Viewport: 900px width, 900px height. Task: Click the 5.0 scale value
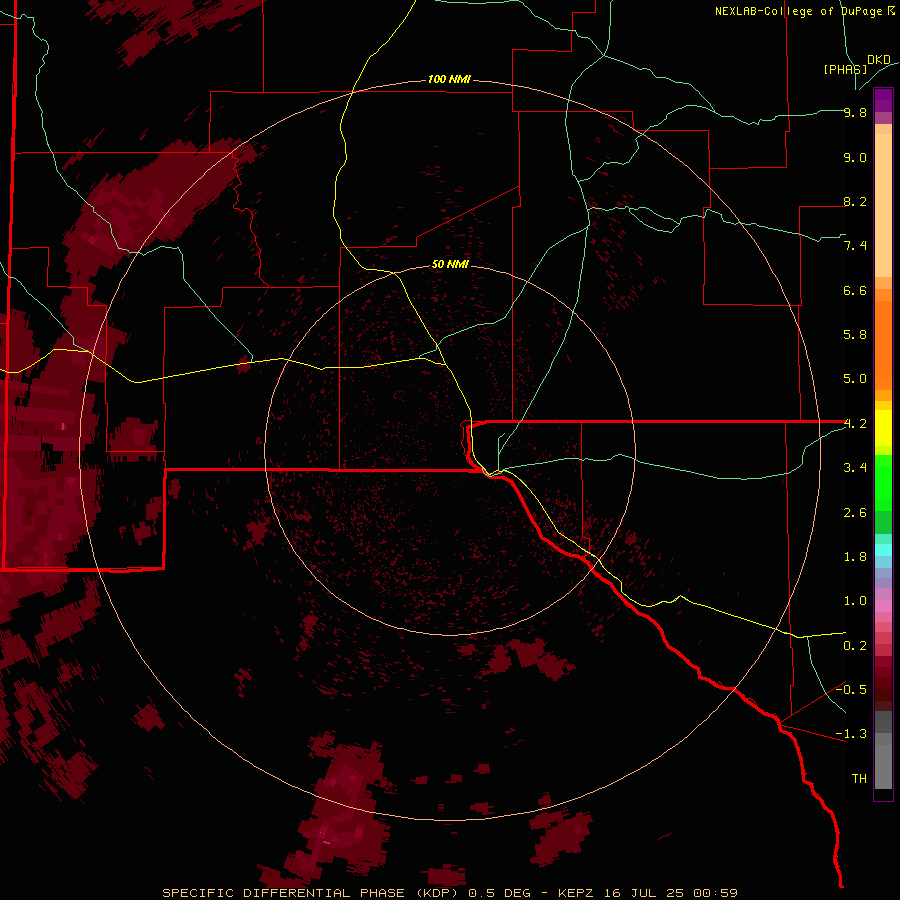(x=855, y=379)
